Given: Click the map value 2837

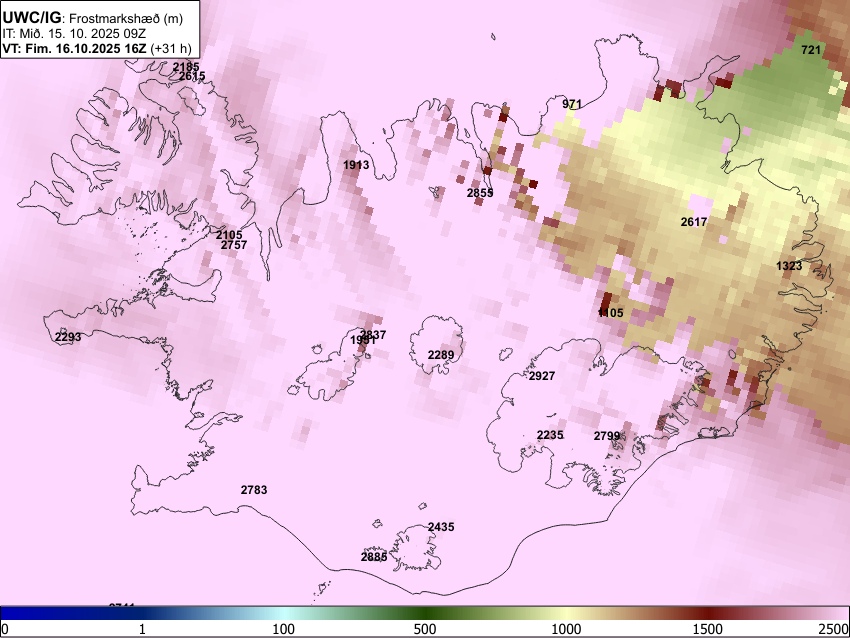Looking at the screenshot, I should point(373,335).
